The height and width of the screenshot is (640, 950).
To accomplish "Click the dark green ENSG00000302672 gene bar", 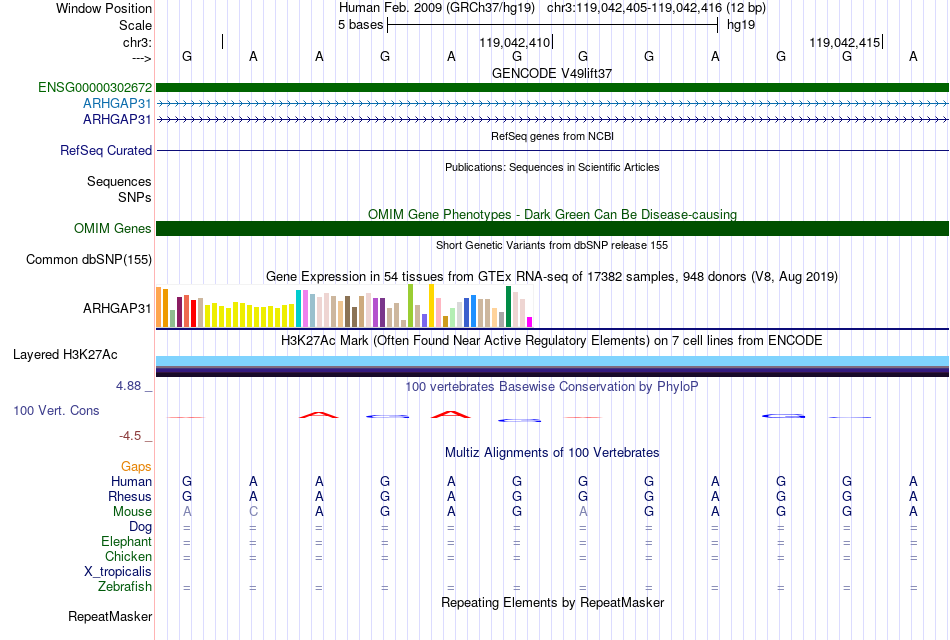I will click(552, 87).
